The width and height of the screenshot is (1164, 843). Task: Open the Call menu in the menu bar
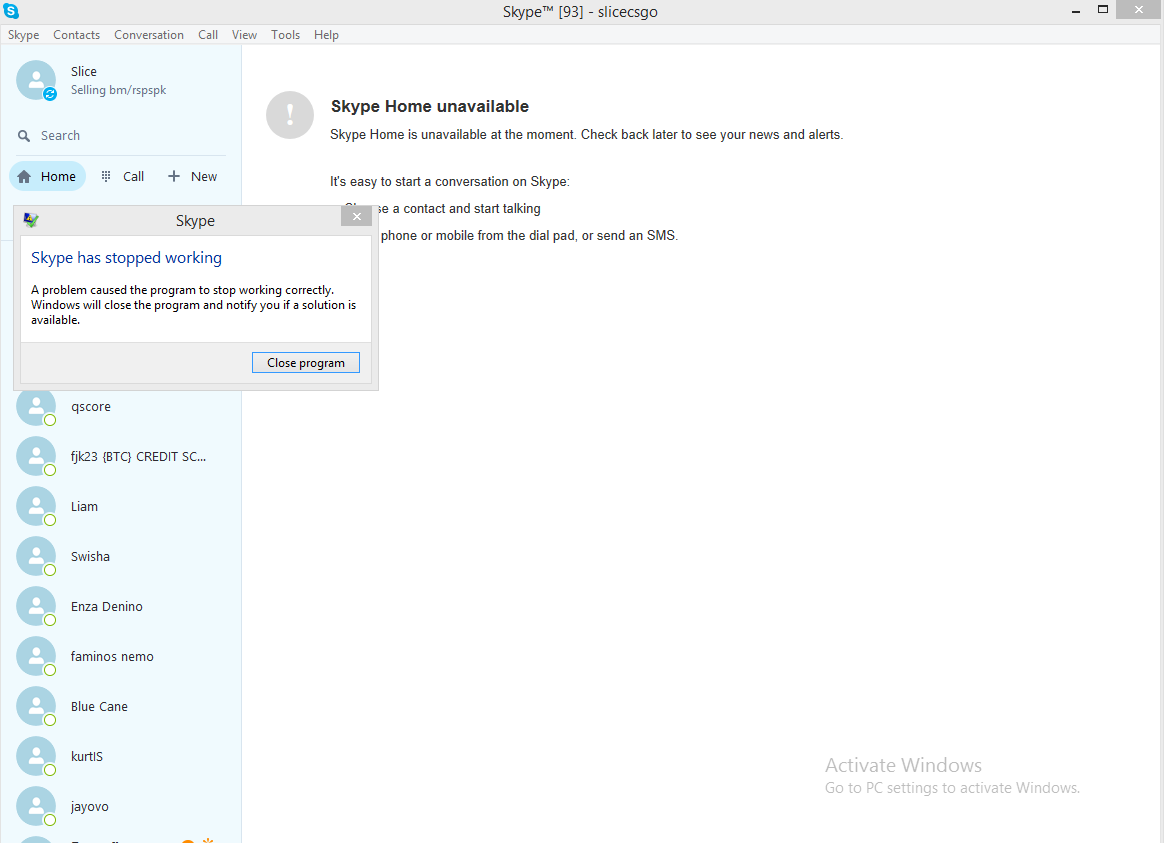208,35
